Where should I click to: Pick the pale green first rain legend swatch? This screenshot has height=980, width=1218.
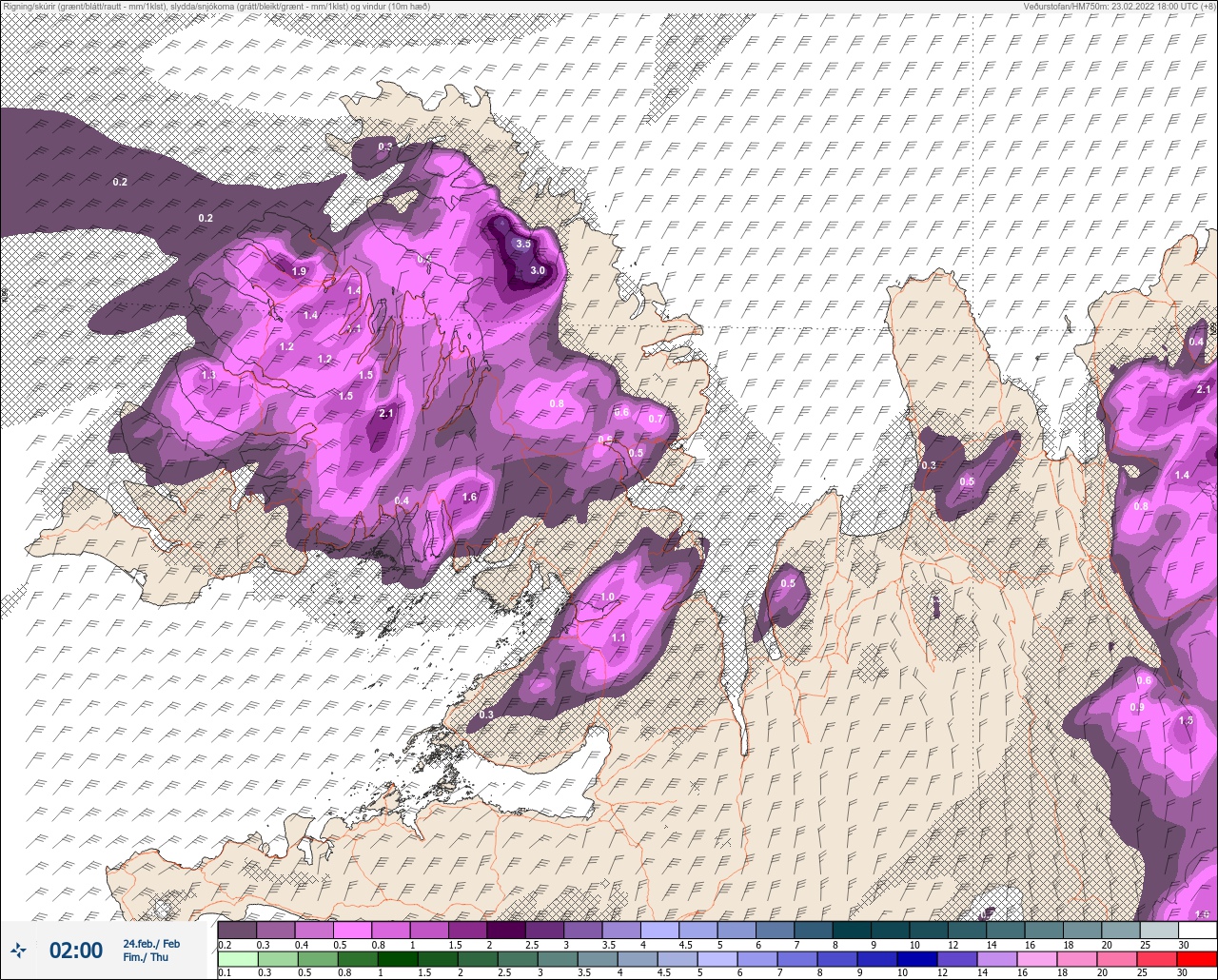(237, 958)
